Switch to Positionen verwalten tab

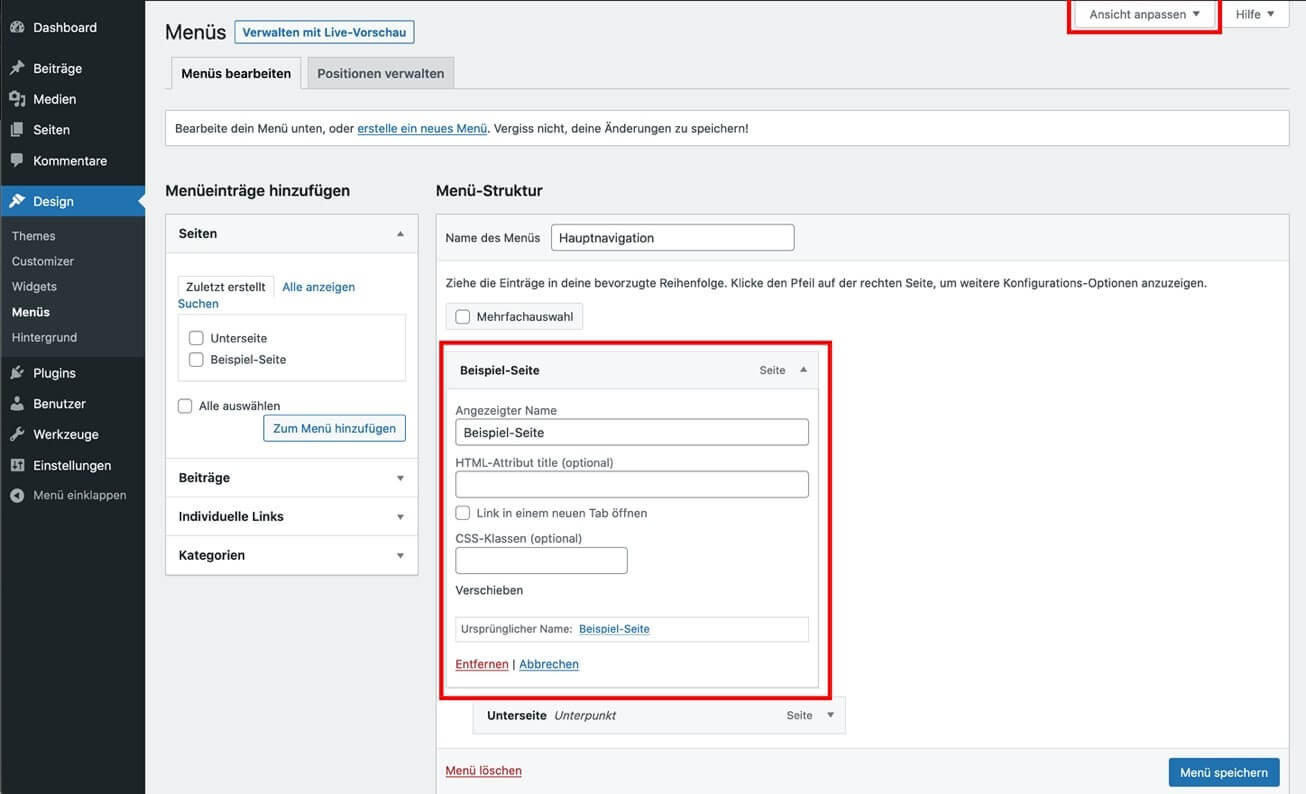point(381,73)
